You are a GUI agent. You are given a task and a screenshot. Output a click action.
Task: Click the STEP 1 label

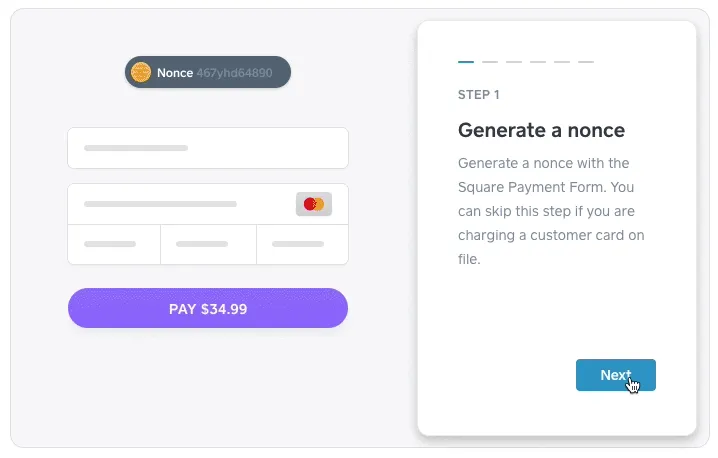pyautogui.click(x=479, y=95)
